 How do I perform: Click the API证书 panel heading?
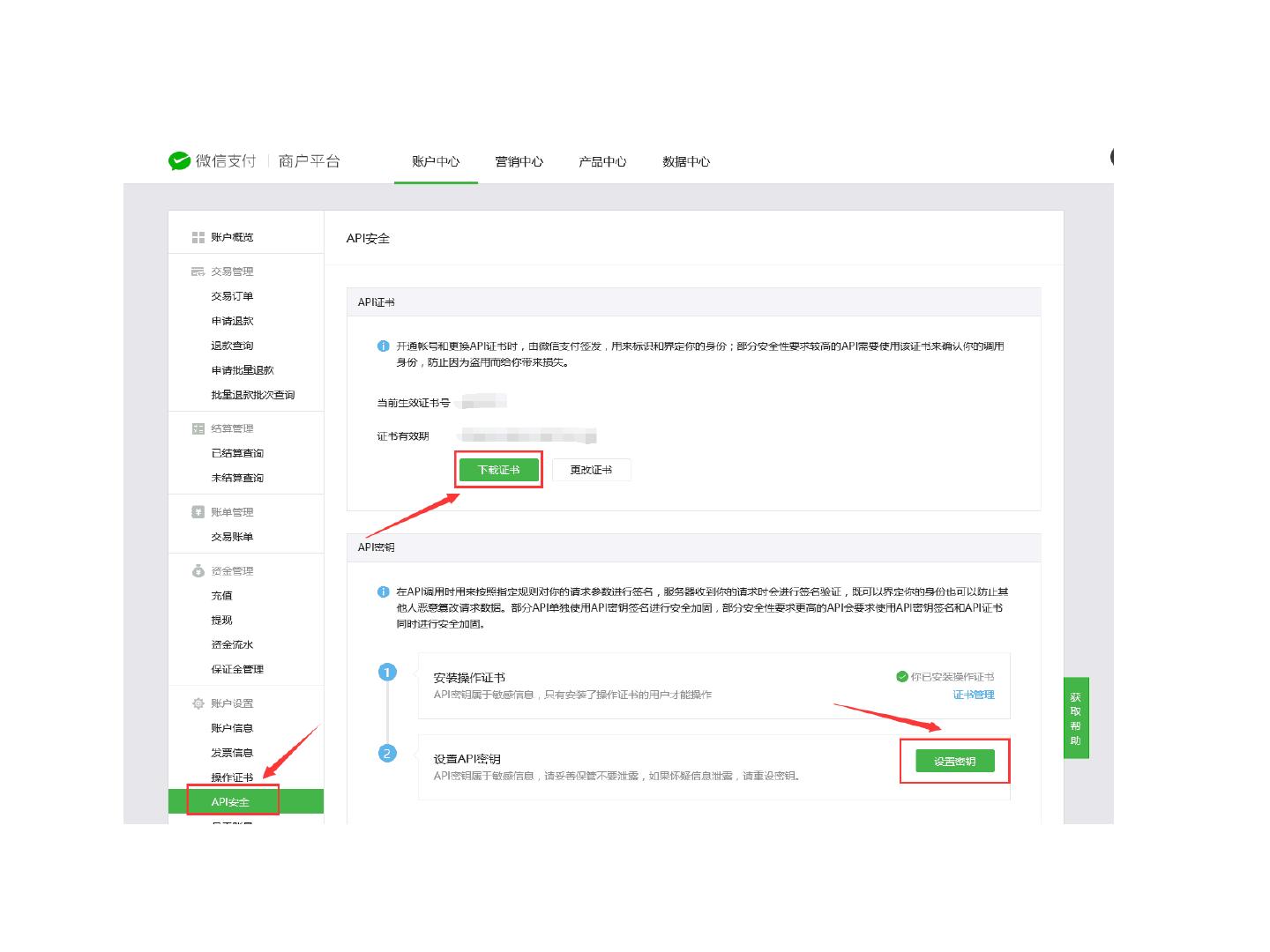[x=377, y=302]
